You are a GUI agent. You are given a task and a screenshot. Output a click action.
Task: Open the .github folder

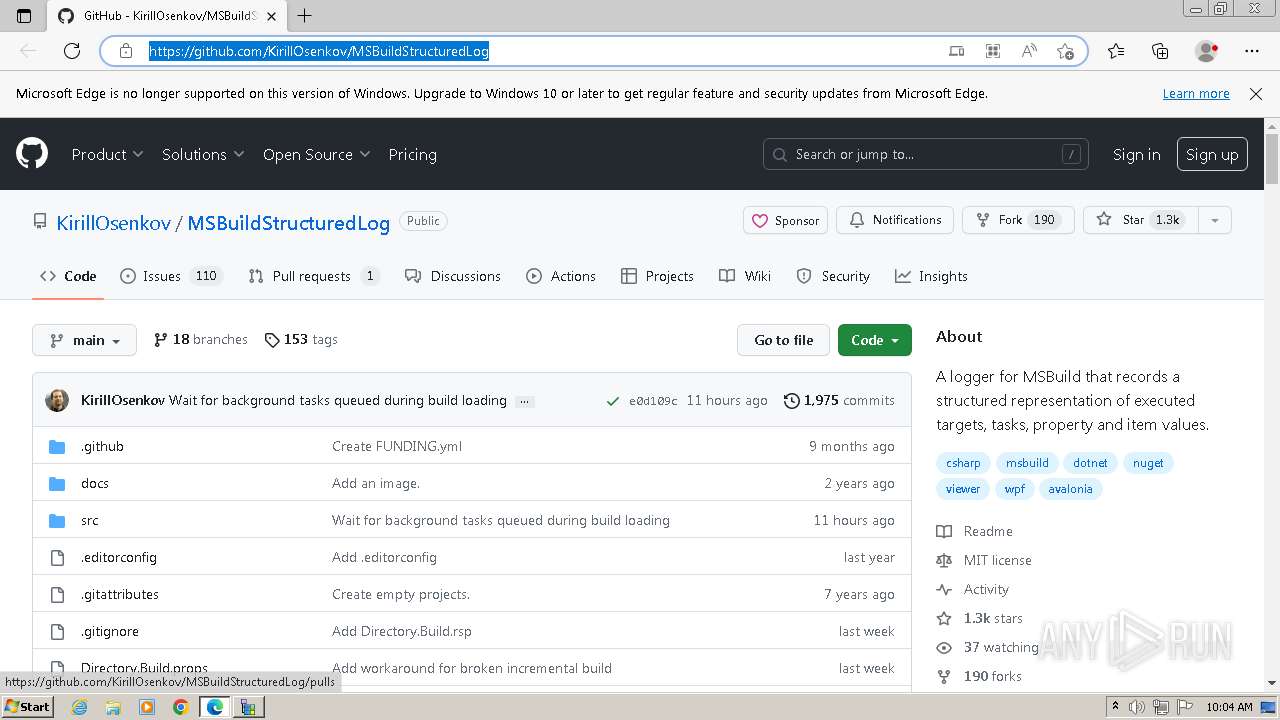[102, 446]
